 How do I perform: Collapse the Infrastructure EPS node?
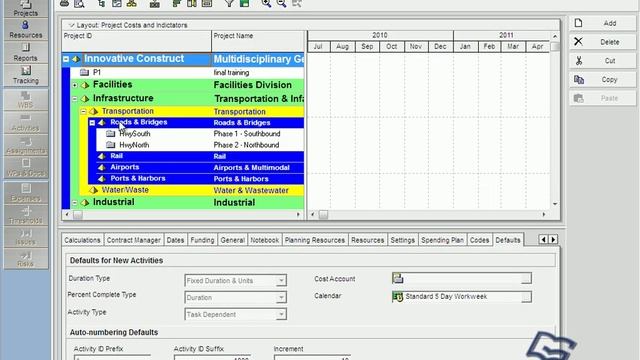coord(75,99)
